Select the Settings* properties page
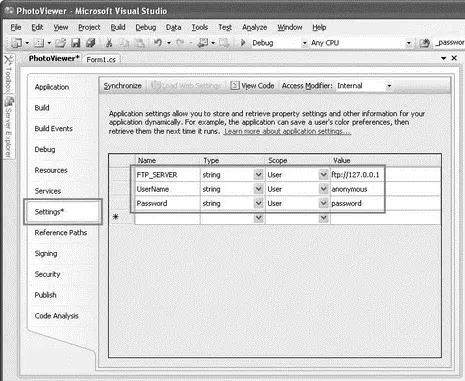 click(x=63, y=212)
